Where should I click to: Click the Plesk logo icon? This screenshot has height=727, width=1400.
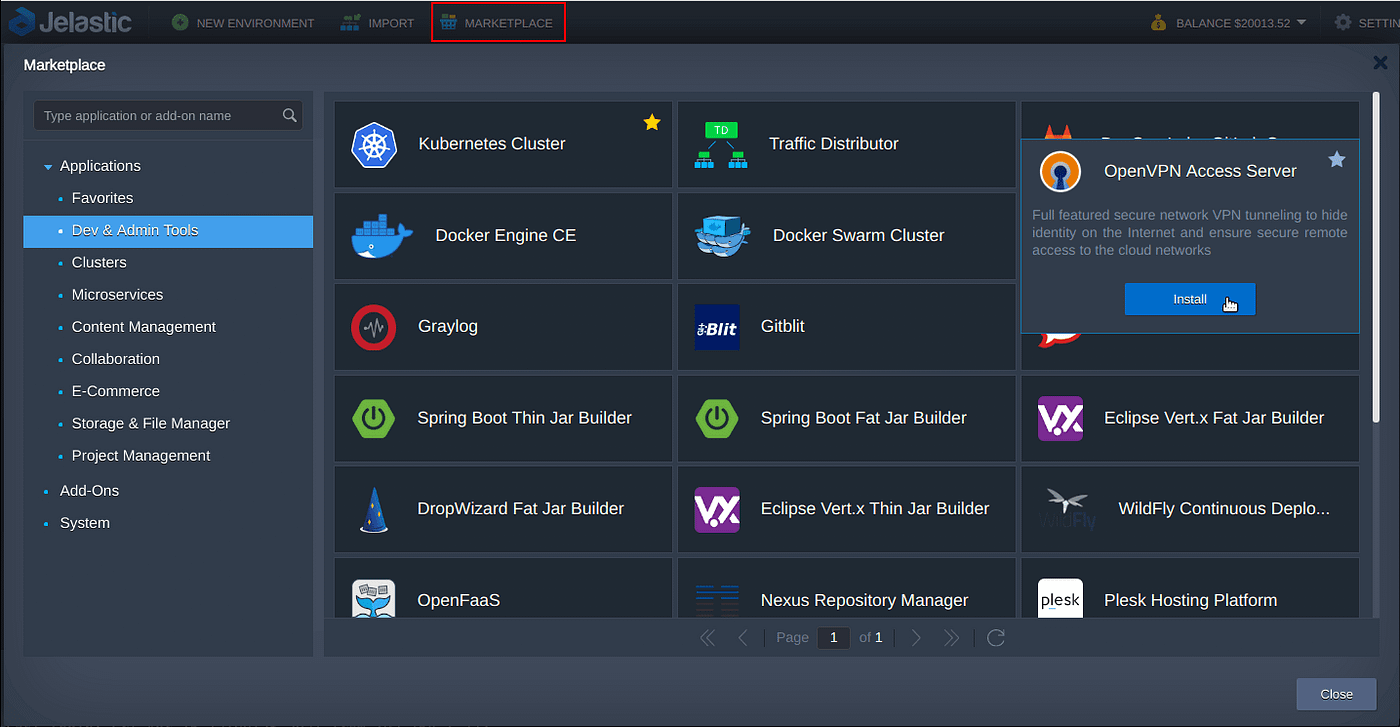(1060, 599)
